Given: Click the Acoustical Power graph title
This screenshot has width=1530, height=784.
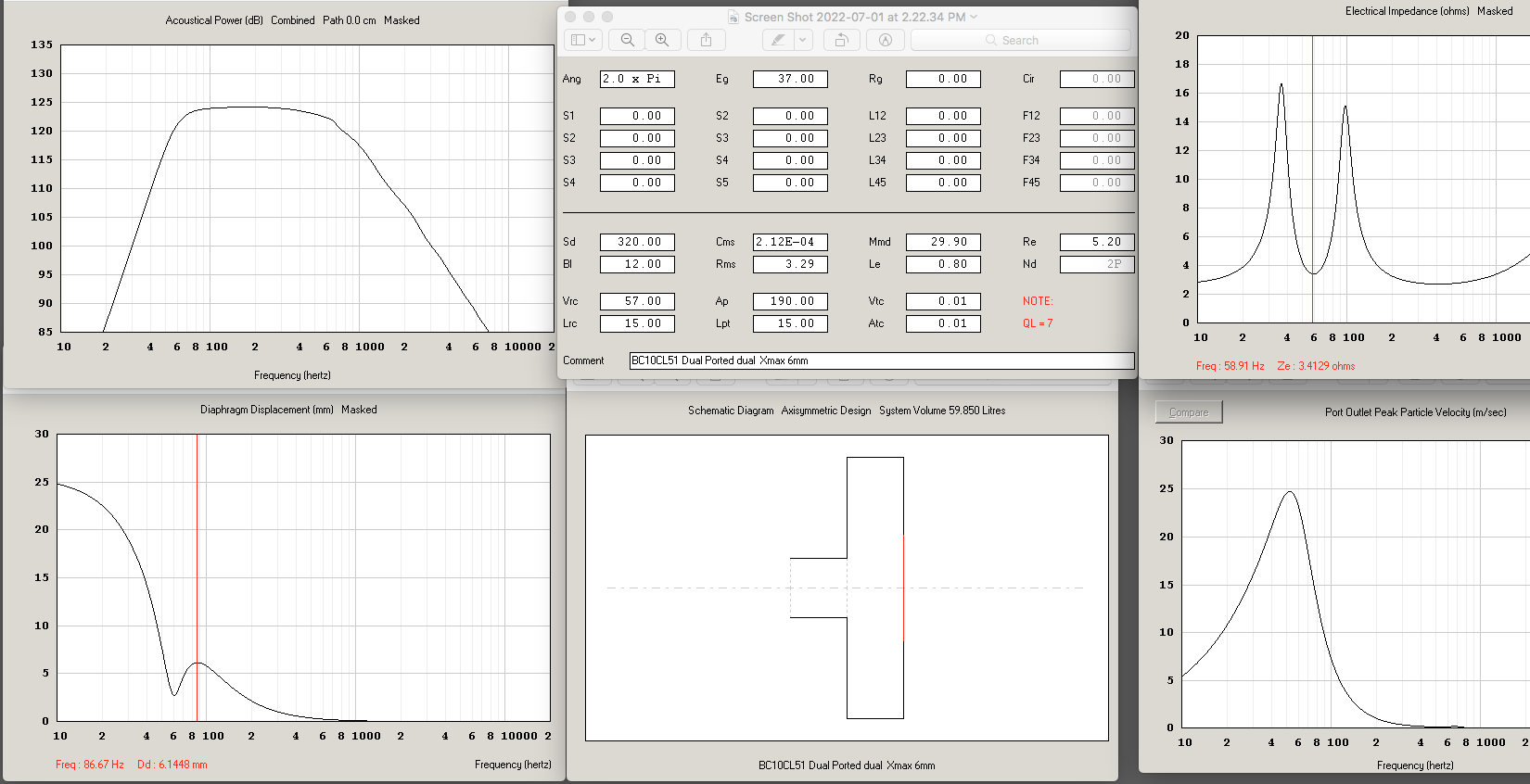Looking at the screenshot, I should tap(292, 20).
